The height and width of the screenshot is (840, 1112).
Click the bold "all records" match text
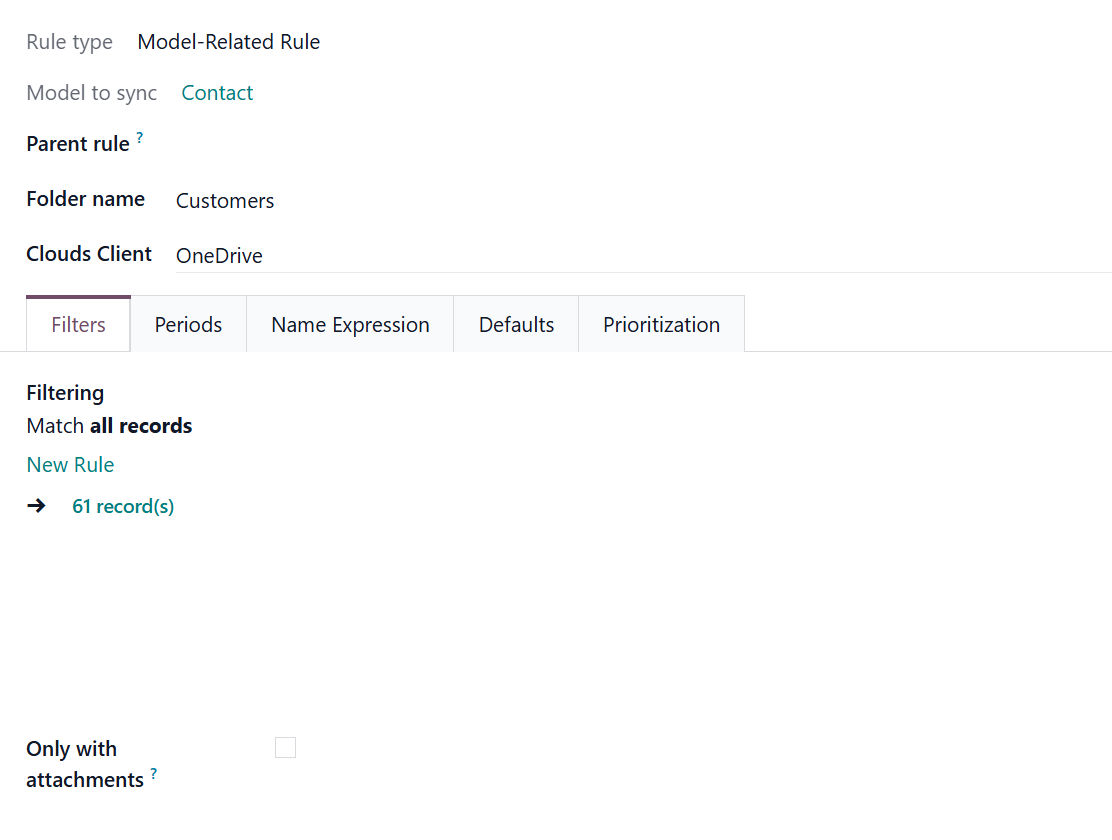141,426
